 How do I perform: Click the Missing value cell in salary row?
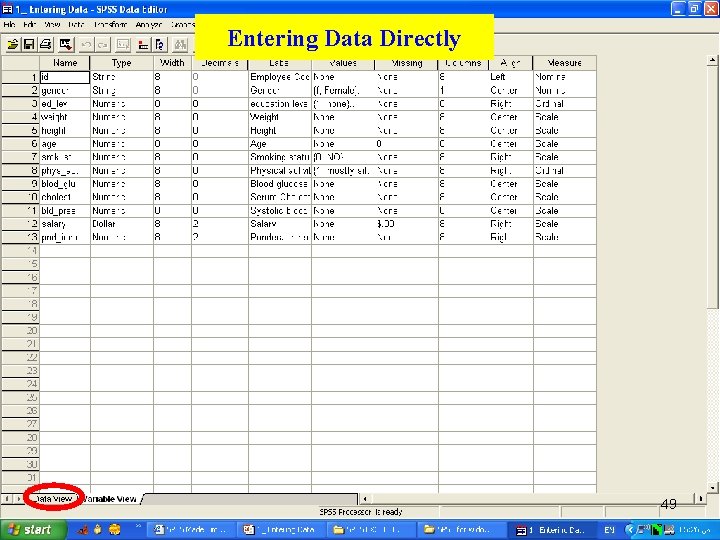pyautogui.click(x=406, y=224)
